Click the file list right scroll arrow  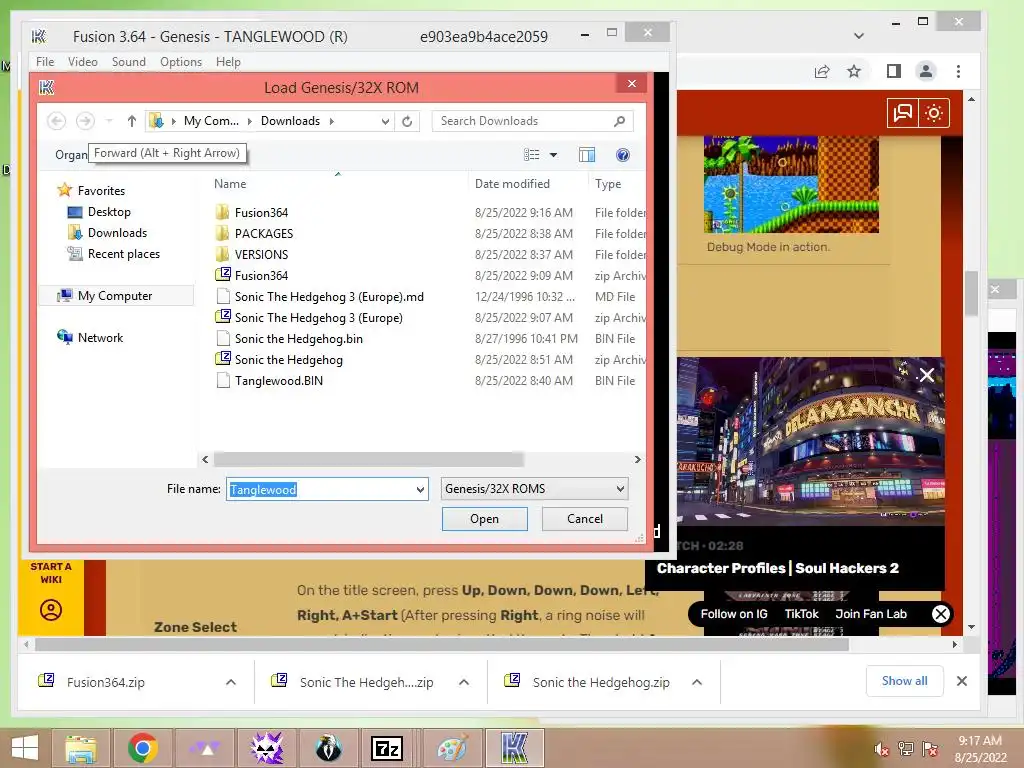[637, 460]
